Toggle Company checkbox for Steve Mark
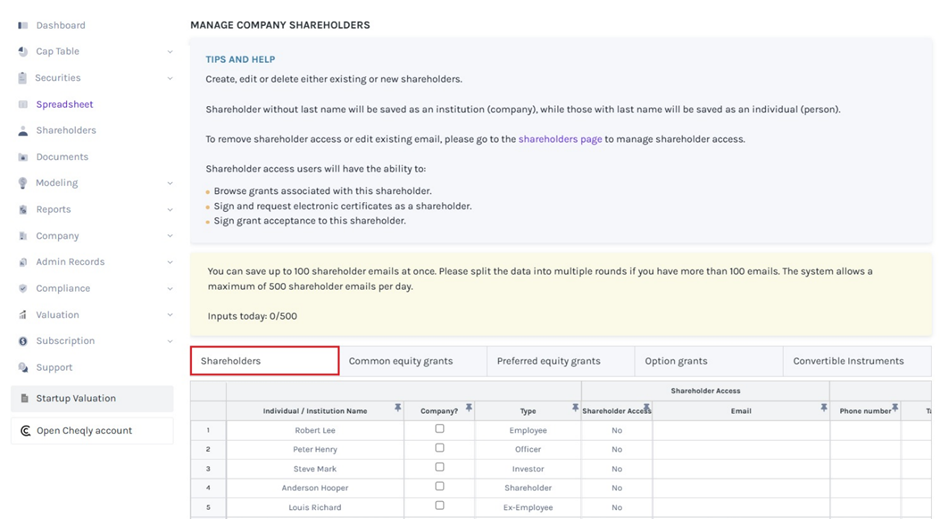The width and height of the screenshot is (940, 519). pyautogui.click(x=439, y=467)
